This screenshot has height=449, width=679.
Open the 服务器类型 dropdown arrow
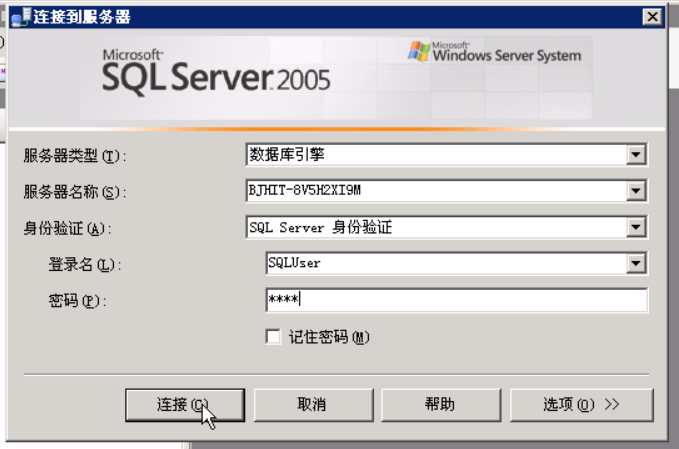(x=636, y=155)
